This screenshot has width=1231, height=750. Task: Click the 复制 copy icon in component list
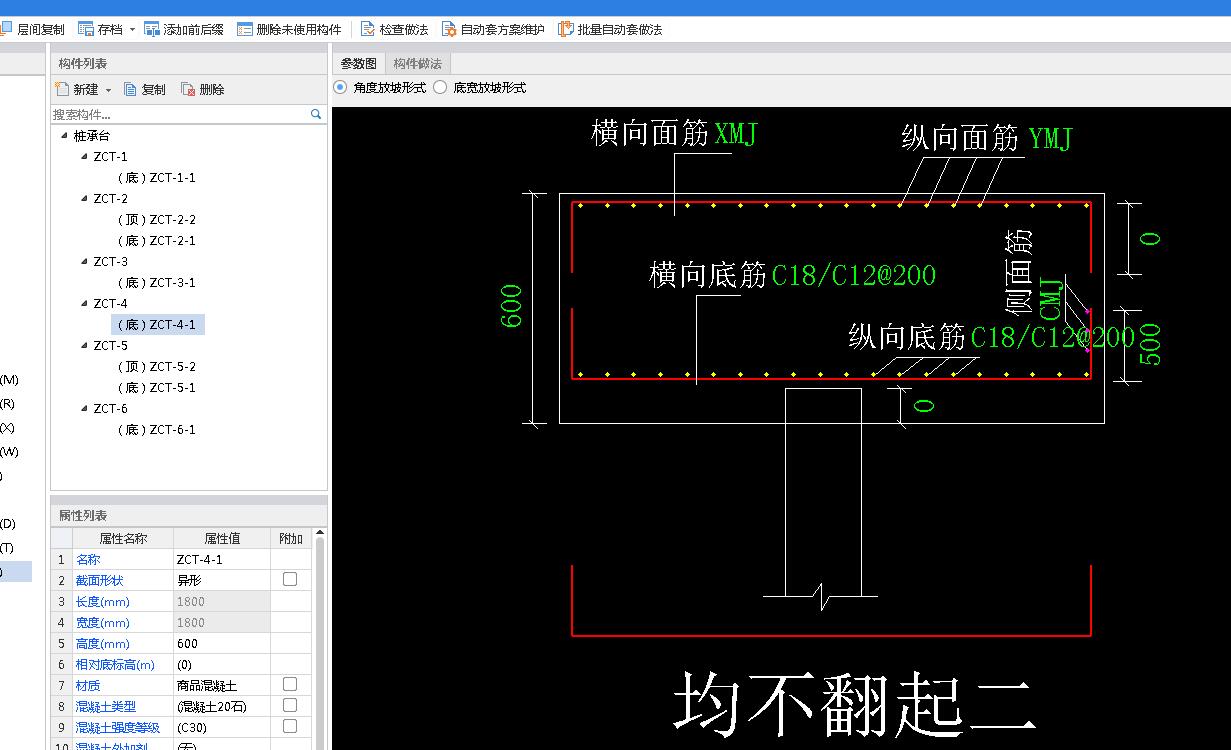click(x=130, y=89)
